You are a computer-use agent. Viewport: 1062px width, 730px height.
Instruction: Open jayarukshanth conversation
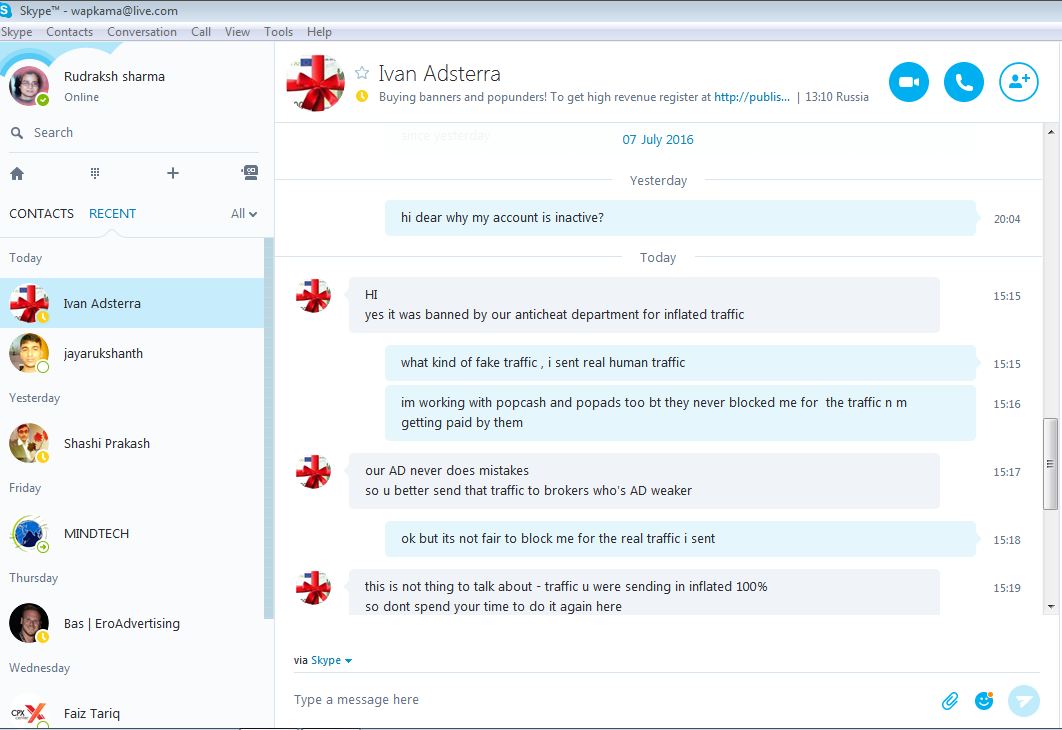(x=132, y=353)
